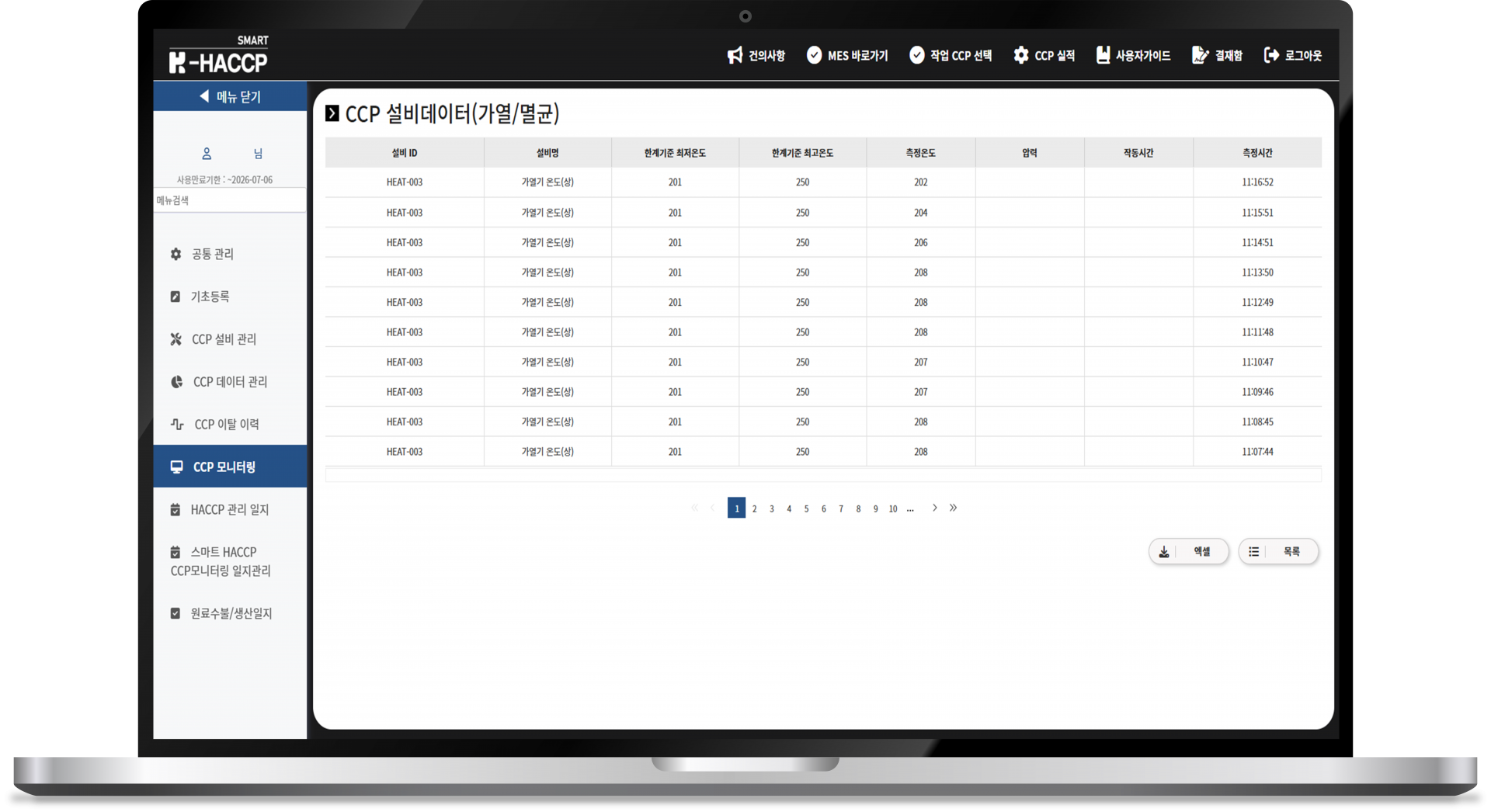Image resolution: width=1491 pixels, height=812 pixels.
Task: Log out via the 로그아웃 link
Action: point(1293,55)
